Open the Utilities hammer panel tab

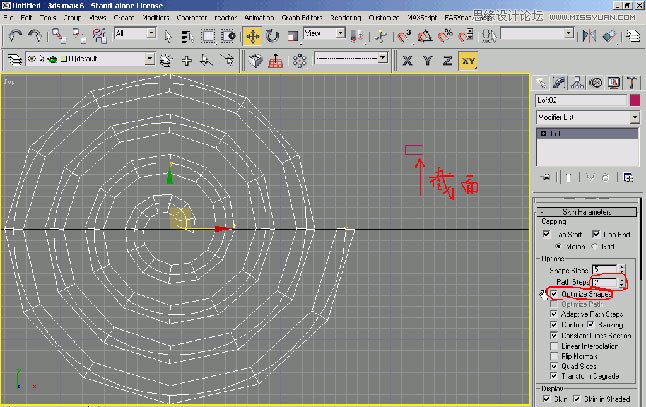[x=630, y=82]
